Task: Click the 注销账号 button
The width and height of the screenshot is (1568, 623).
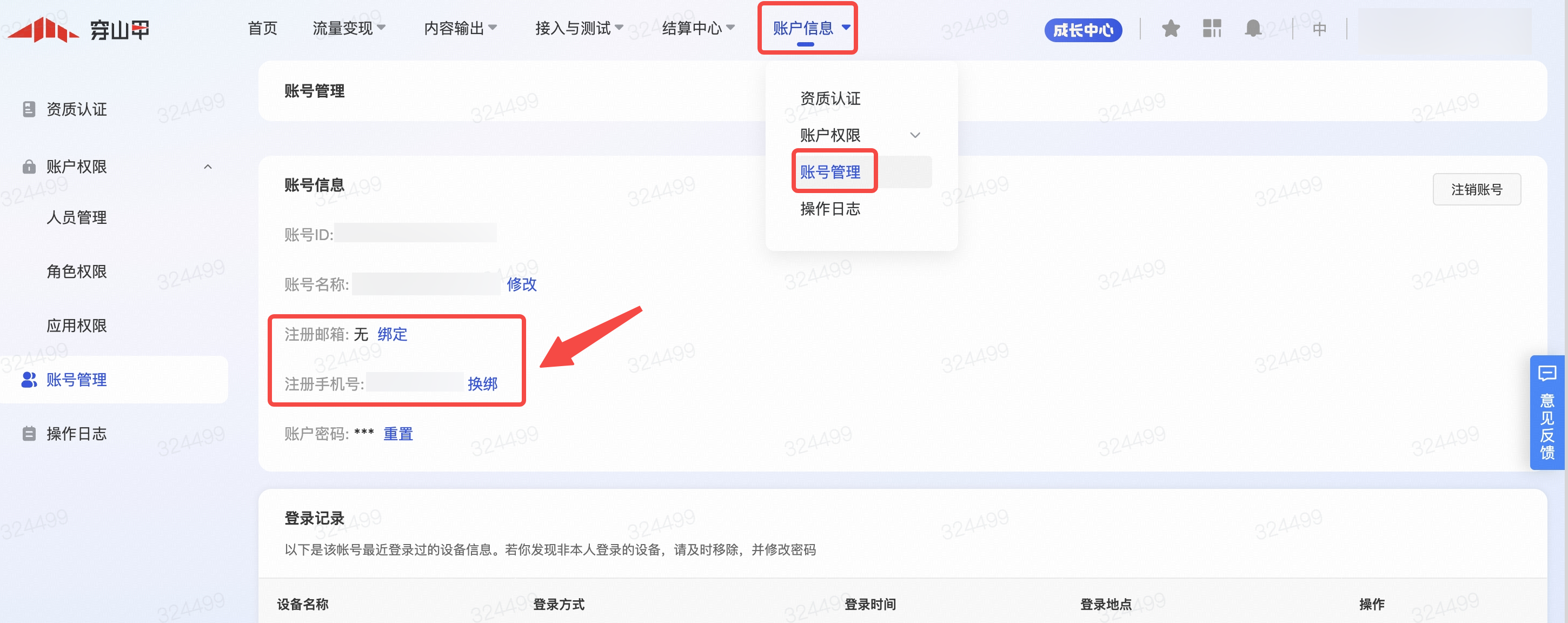Action: click(x=1476, y=189)
